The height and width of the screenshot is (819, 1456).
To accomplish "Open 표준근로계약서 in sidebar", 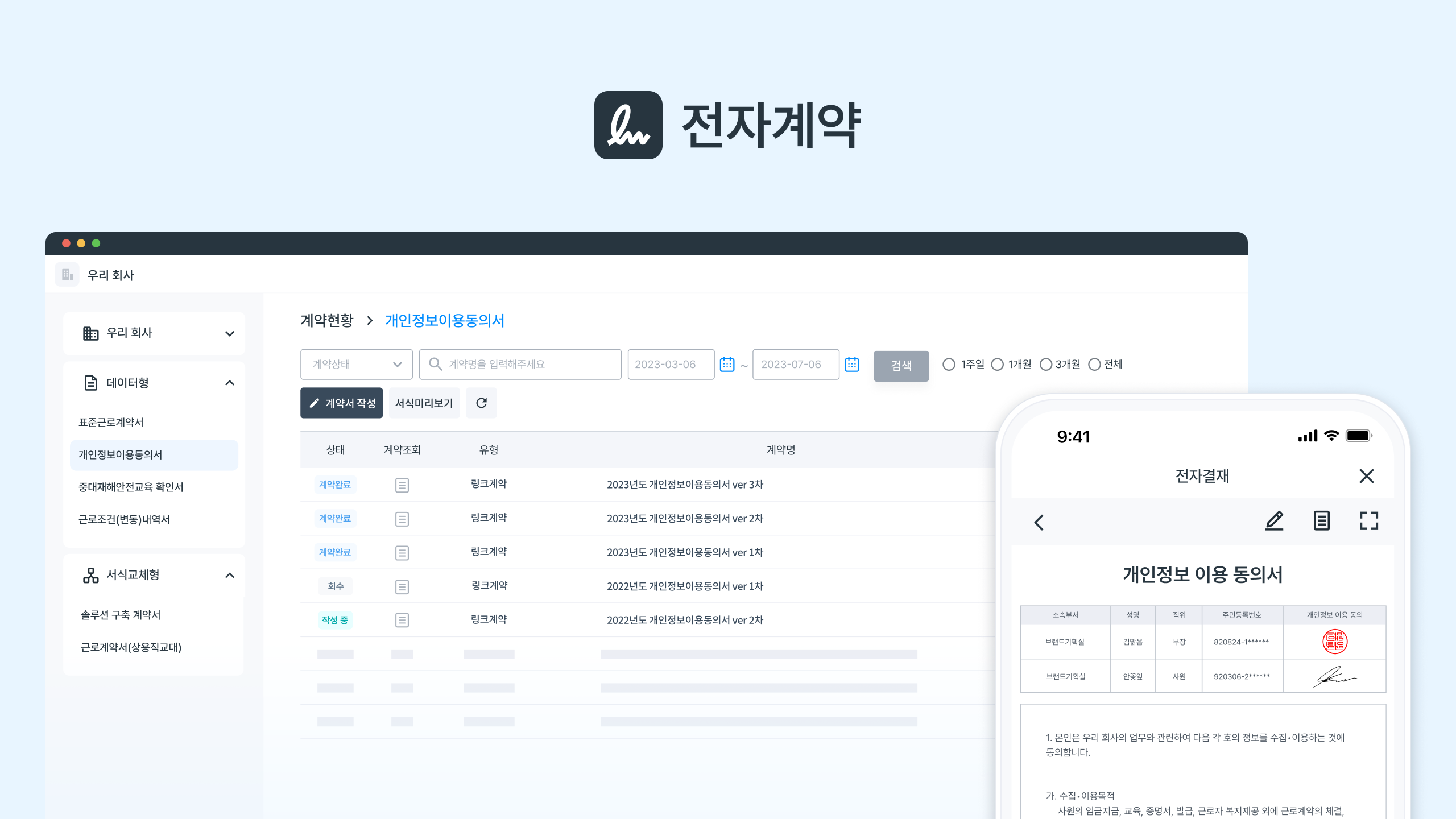I will (x=111, y=423).
